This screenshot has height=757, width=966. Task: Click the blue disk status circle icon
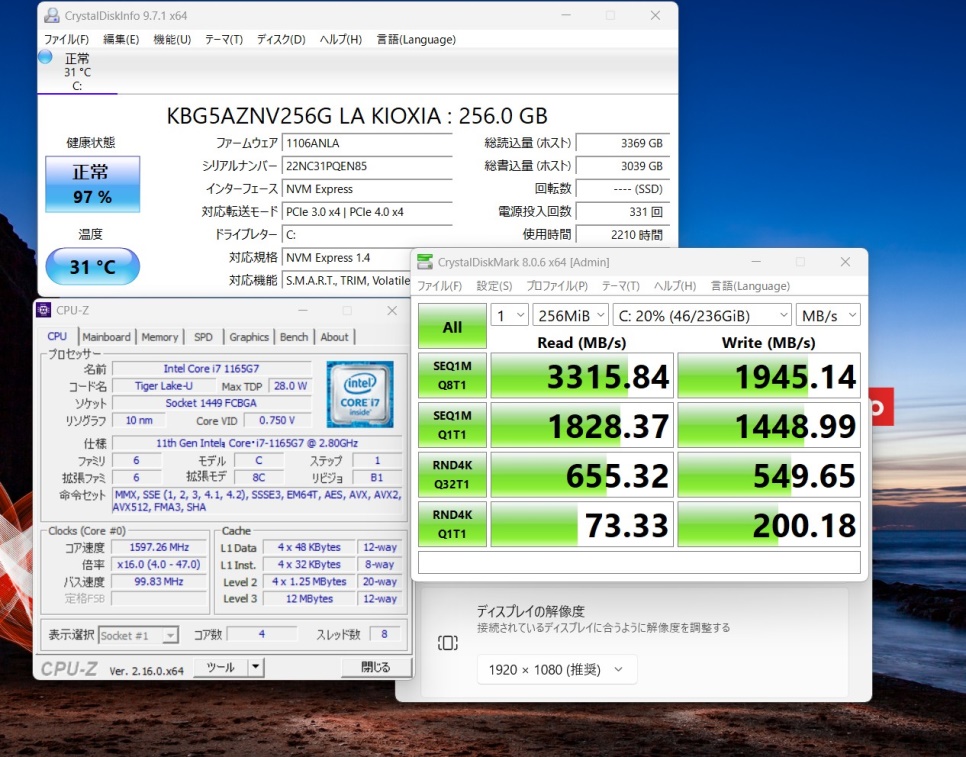point(45,57)
